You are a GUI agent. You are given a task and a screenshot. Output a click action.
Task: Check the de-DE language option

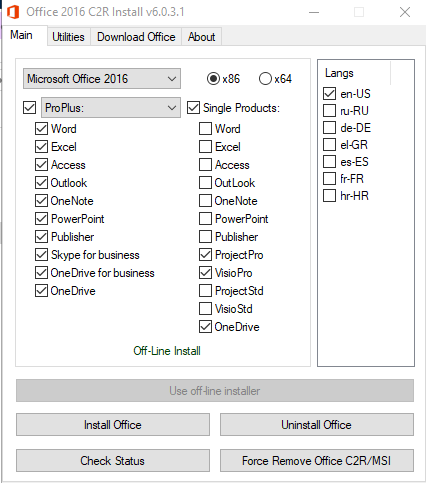(329, 128)
